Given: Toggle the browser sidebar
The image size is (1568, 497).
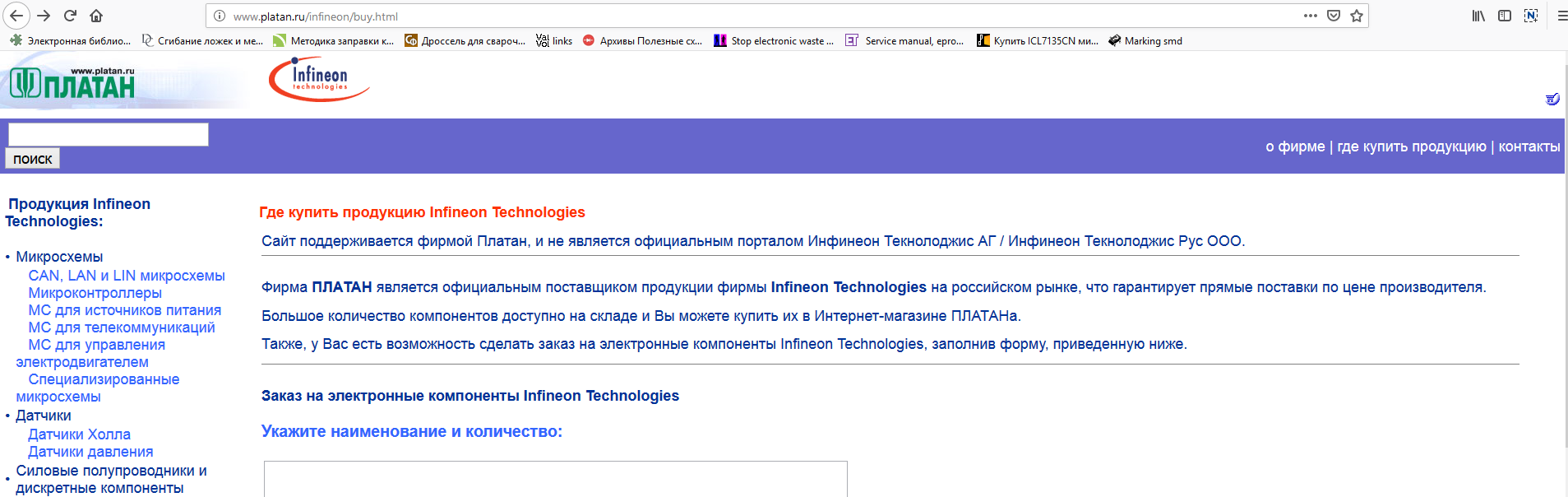Looking at the screenshot, I should point(1505,16).
